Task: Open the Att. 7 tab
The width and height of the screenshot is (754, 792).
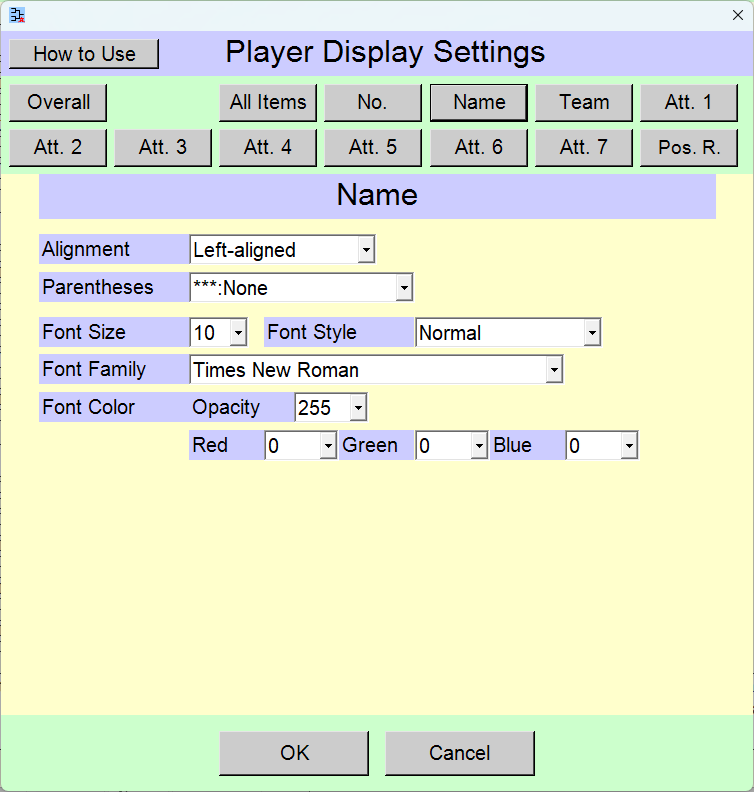Action: (x=584, y=147)
